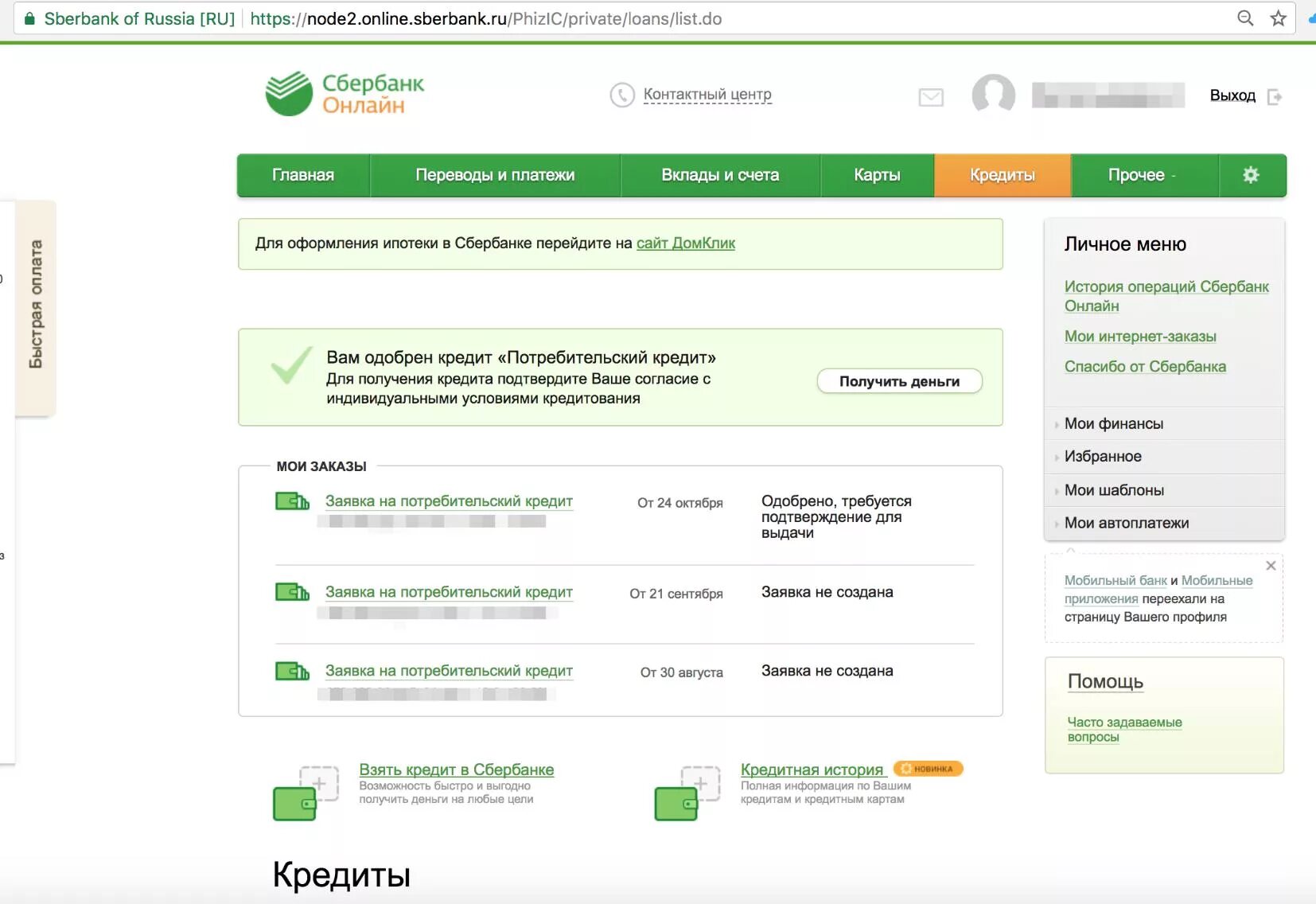Click the phone icon beside Контактный центр
Viewport: 1316px width, 904px height.
coord(622,95)
